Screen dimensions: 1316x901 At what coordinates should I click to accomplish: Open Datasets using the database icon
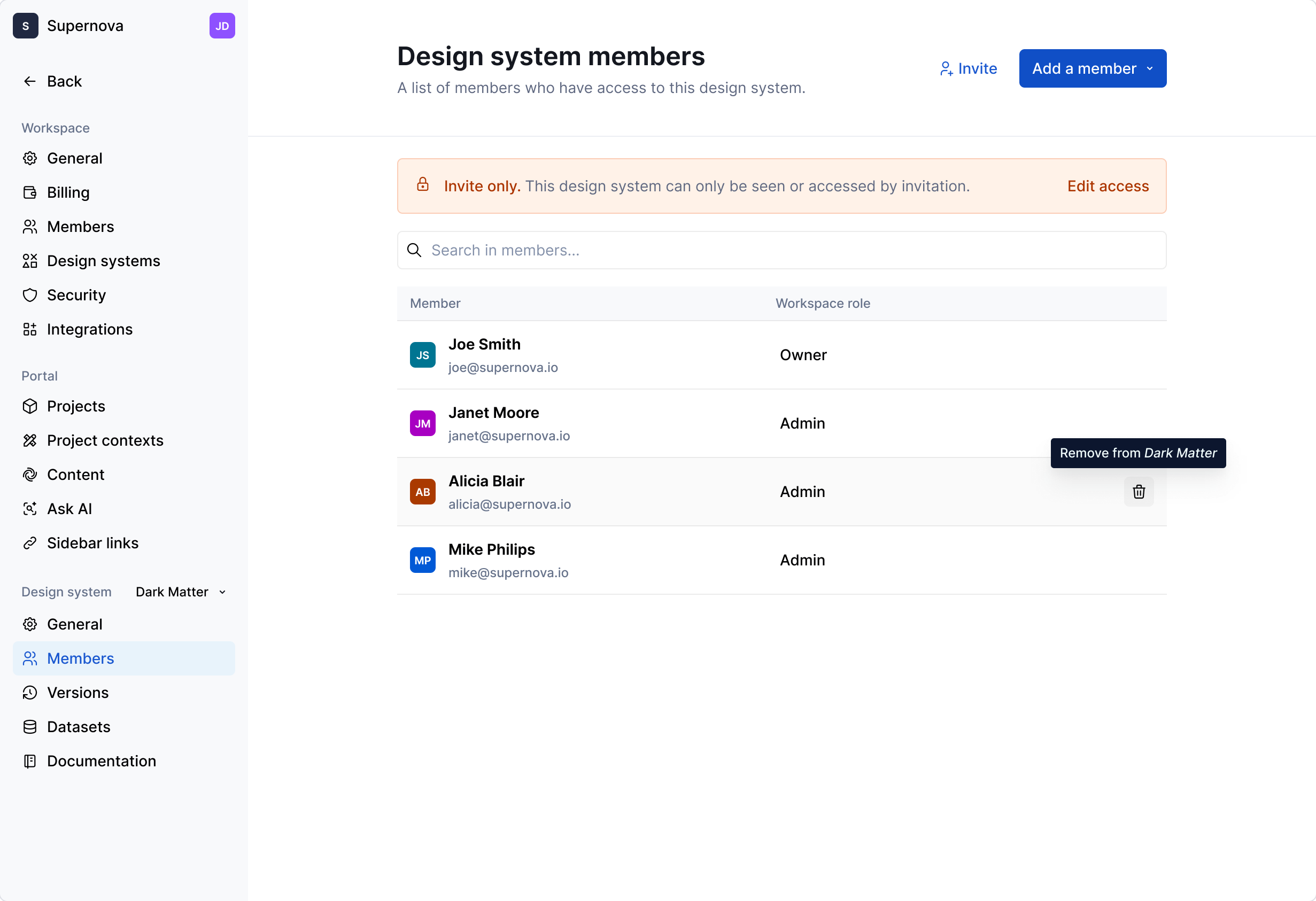(30, 727)
